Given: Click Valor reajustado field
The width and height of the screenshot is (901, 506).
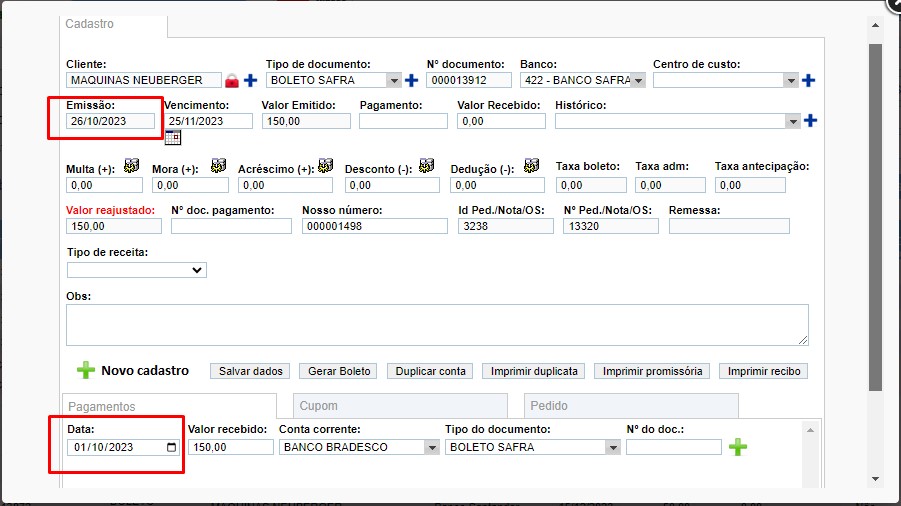Looking at the screenshot, I should (114, 226).
